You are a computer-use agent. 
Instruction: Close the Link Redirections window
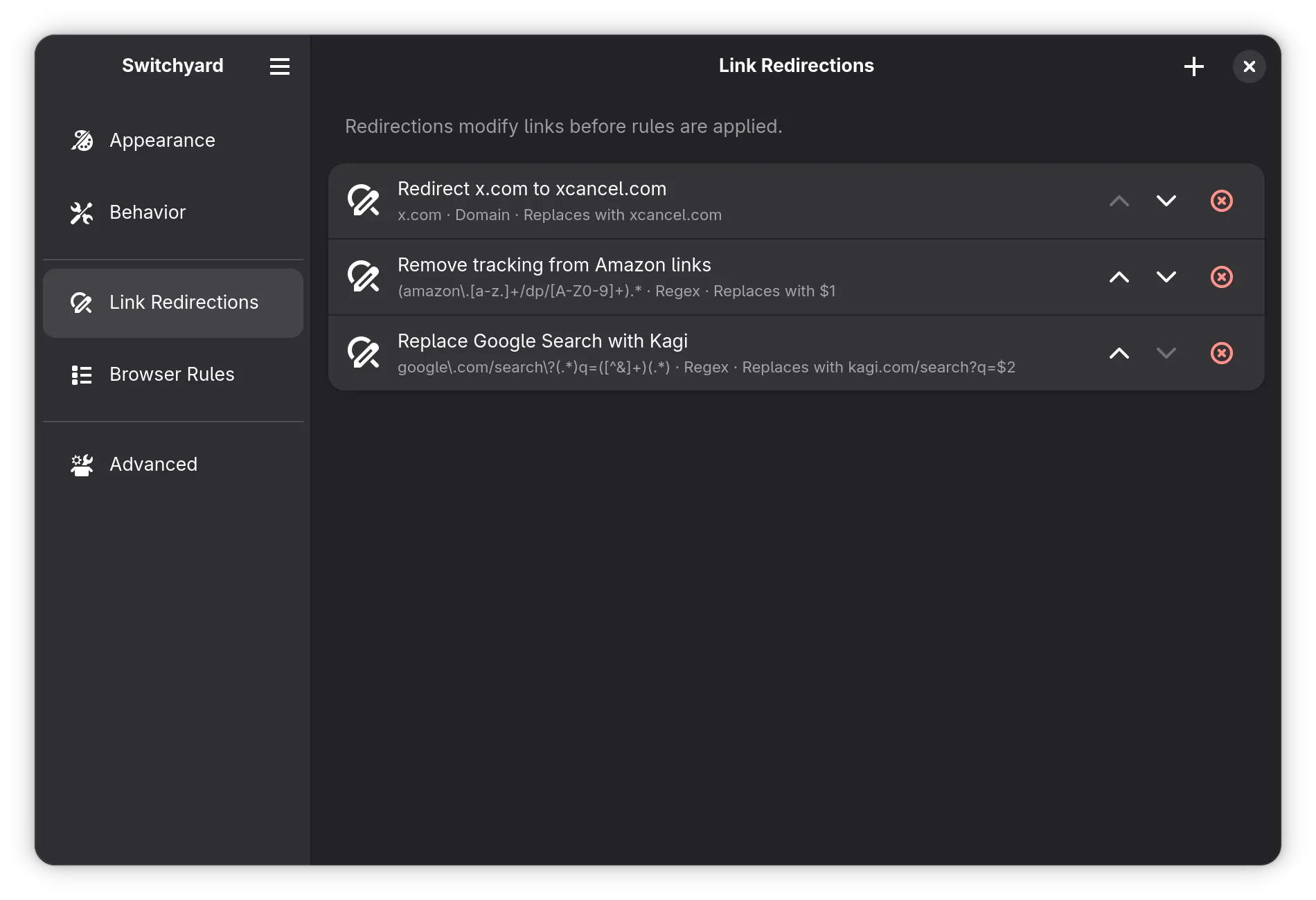[1250, 66]
